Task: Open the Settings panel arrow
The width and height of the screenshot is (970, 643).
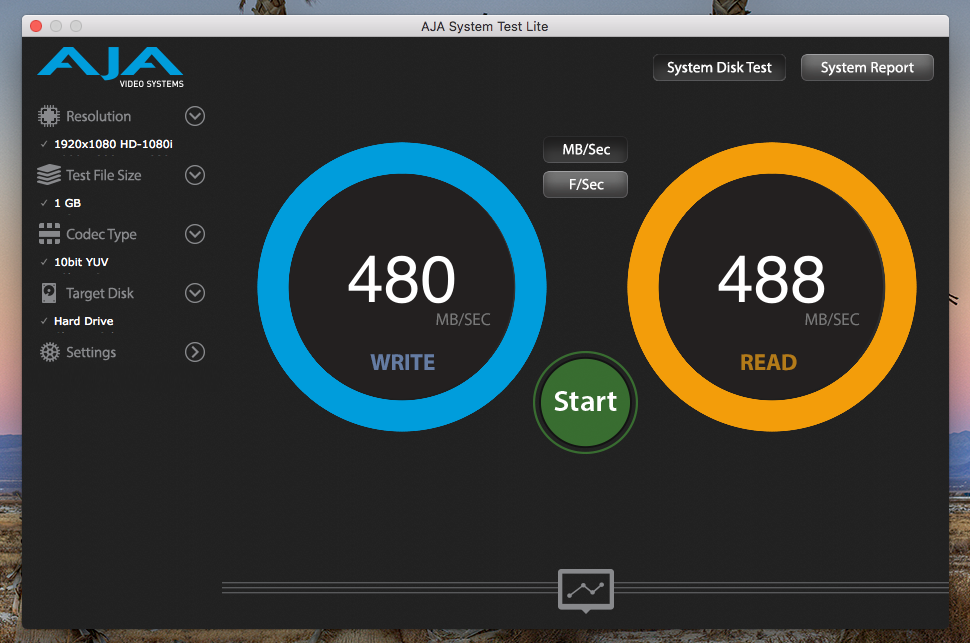Action: coord(195,352)
